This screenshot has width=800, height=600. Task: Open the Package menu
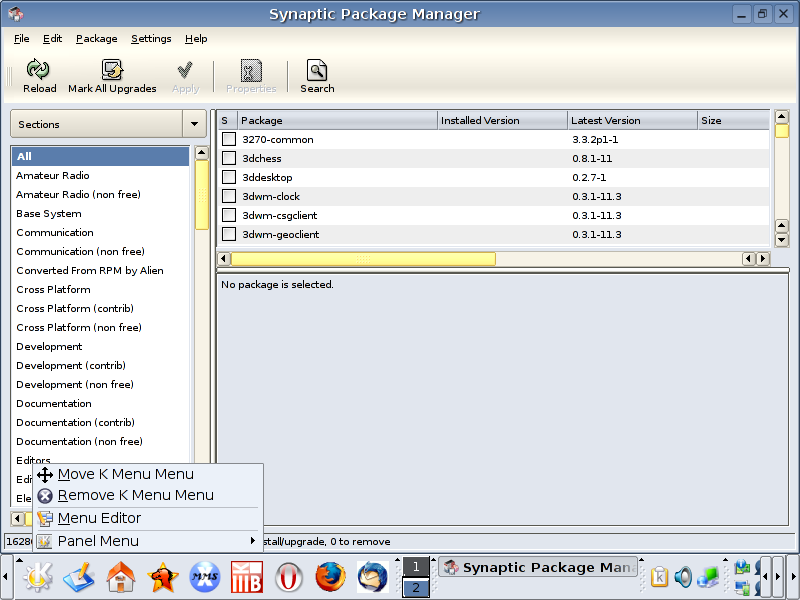(x=96, y=39)
